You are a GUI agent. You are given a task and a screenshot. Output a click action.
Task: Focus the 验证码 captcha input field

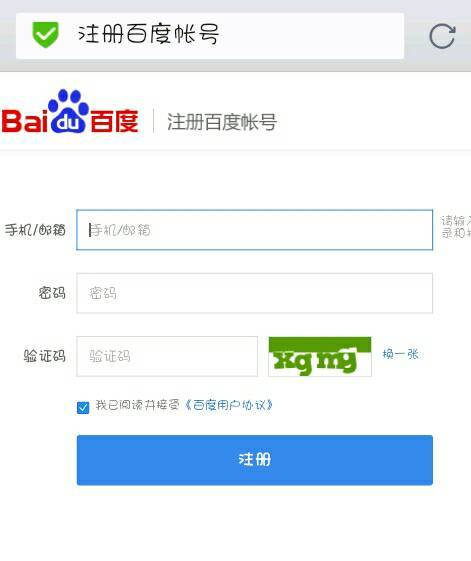click(x=167, y=356)
